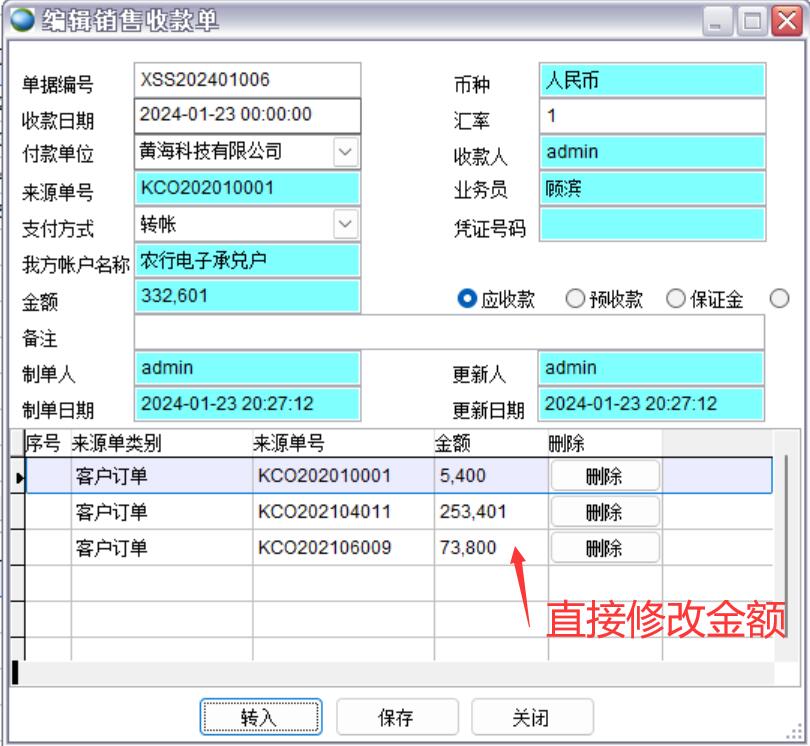Viewport: 810px width, 746px height.
Task: Delete the row for KCO202104011
Action: 604,512
